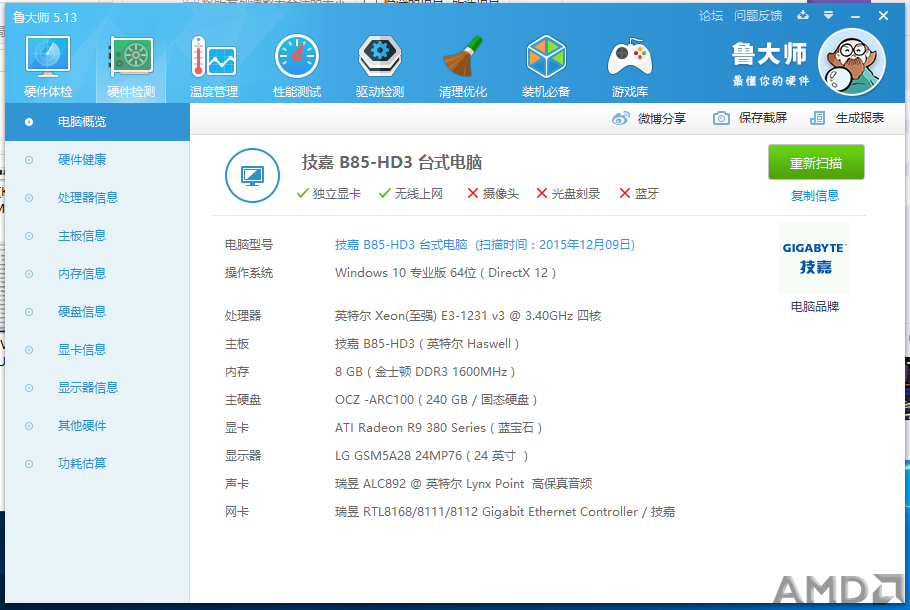Screen dimensions: 910x610
Task: Click the download icon in title bar
Action: [x=803, y=16]
